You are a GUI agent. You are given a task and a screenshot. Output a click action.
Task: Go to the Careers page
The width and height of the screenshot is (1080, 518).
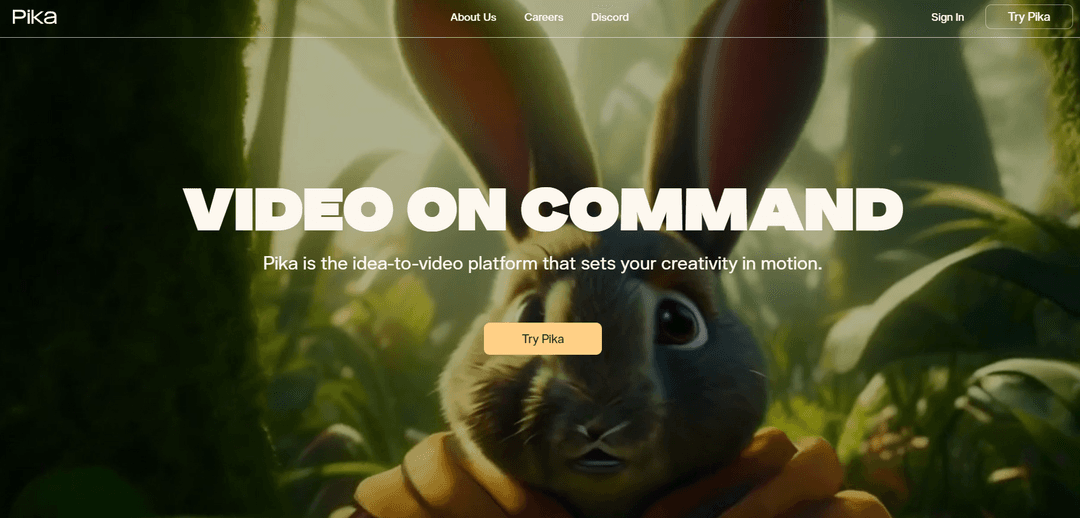click(x=543, y=17)
